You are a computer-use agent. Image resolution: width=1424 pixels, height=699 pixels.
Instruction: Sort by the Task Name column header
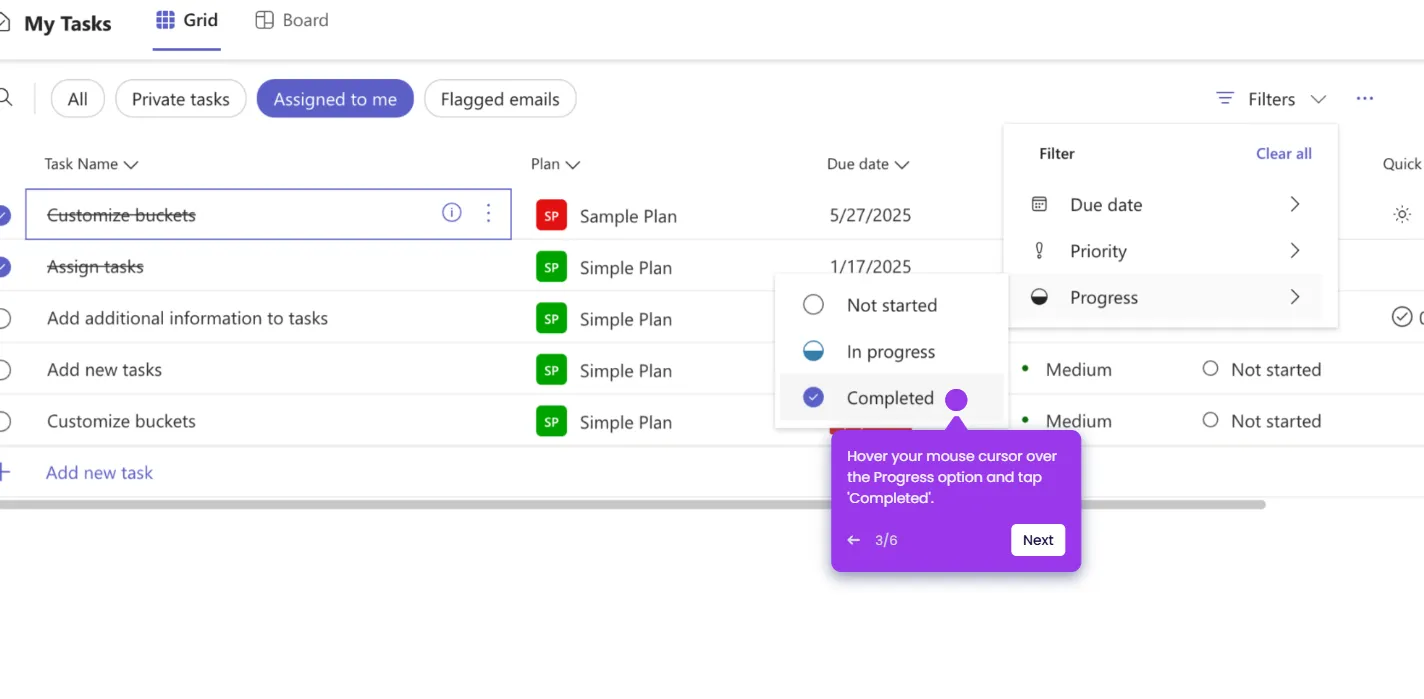tap(91, 164)
